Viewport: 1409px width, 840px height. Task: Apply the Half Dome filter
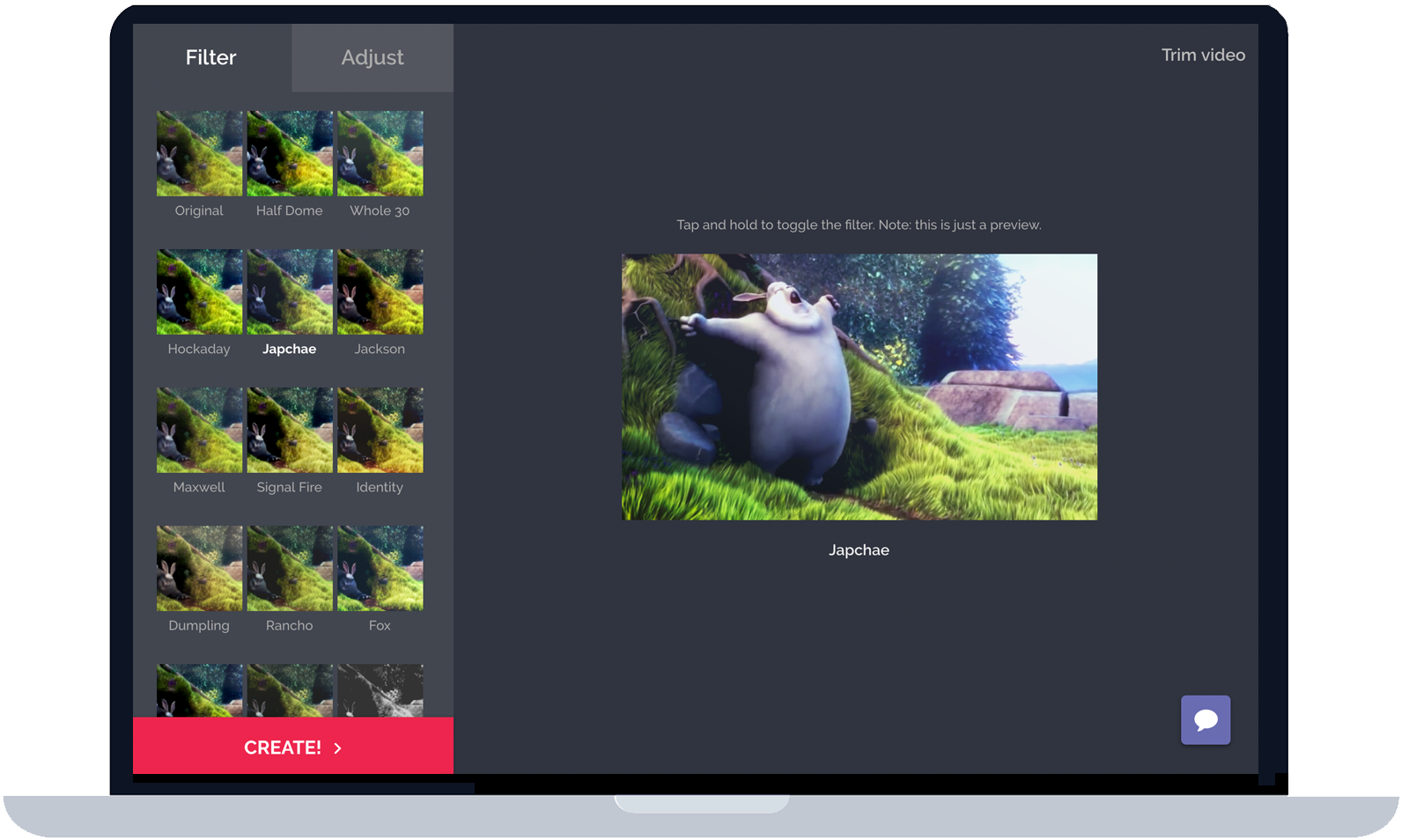tap(290, 154)
